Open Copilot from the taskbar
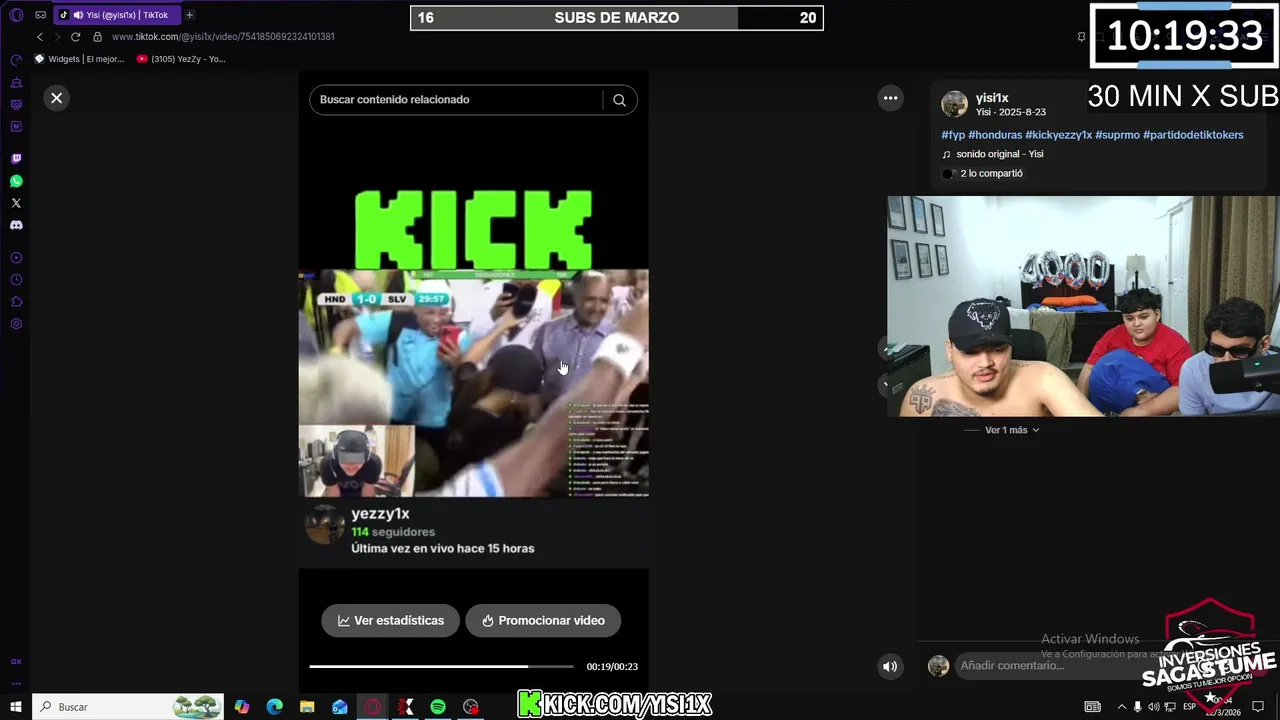This screenshot has height=720, width=1280. coord(242,707)
